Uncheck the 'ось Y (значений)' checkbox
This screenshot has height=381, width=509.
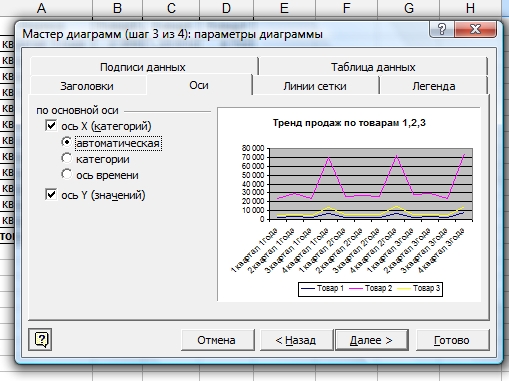pos(51,194)
